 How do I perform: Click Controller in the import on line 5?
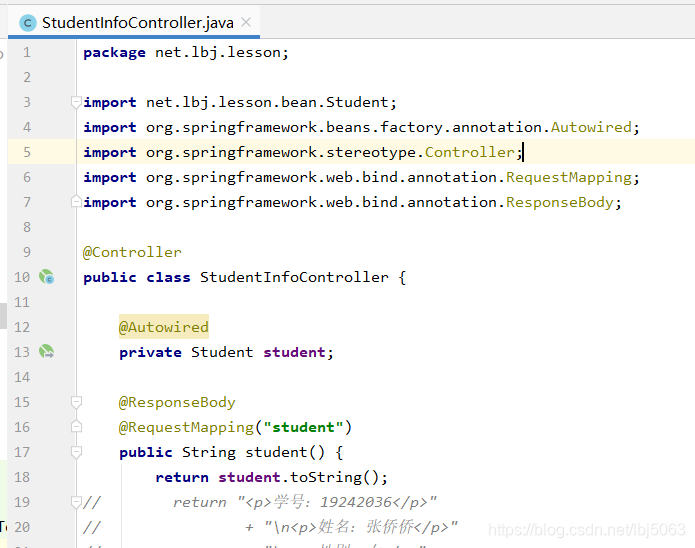click(470, 153)
